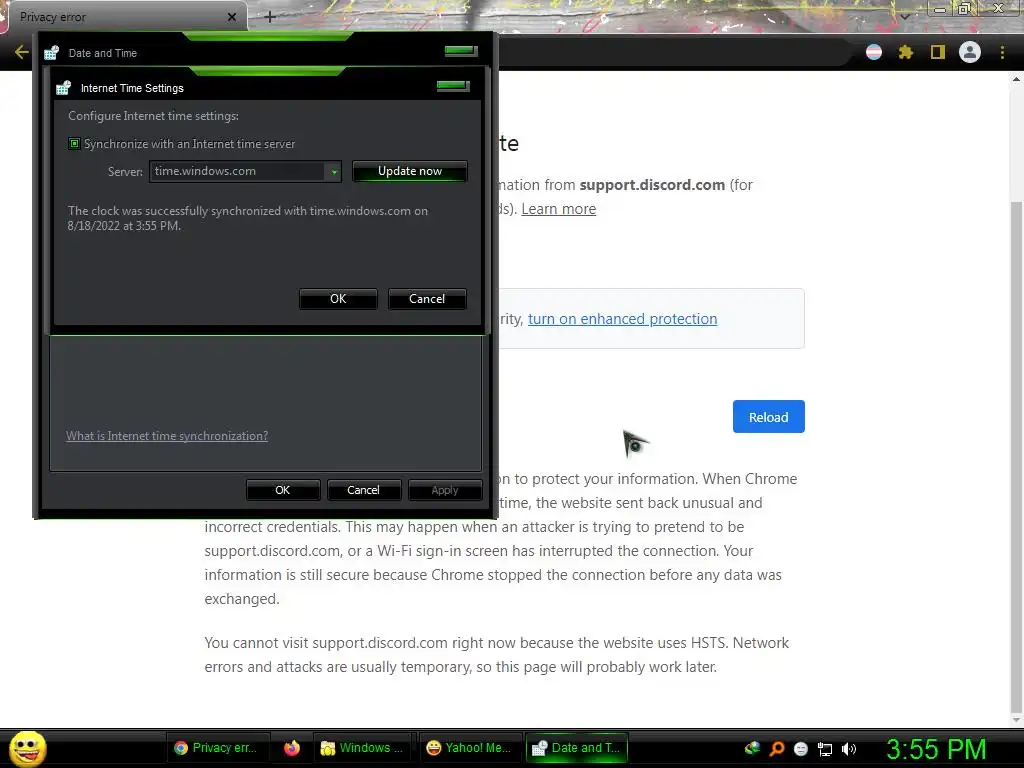The width and height of the screenshot is (1024, 768).
Task: Close the Date and Time window
Action: [461, 51]
